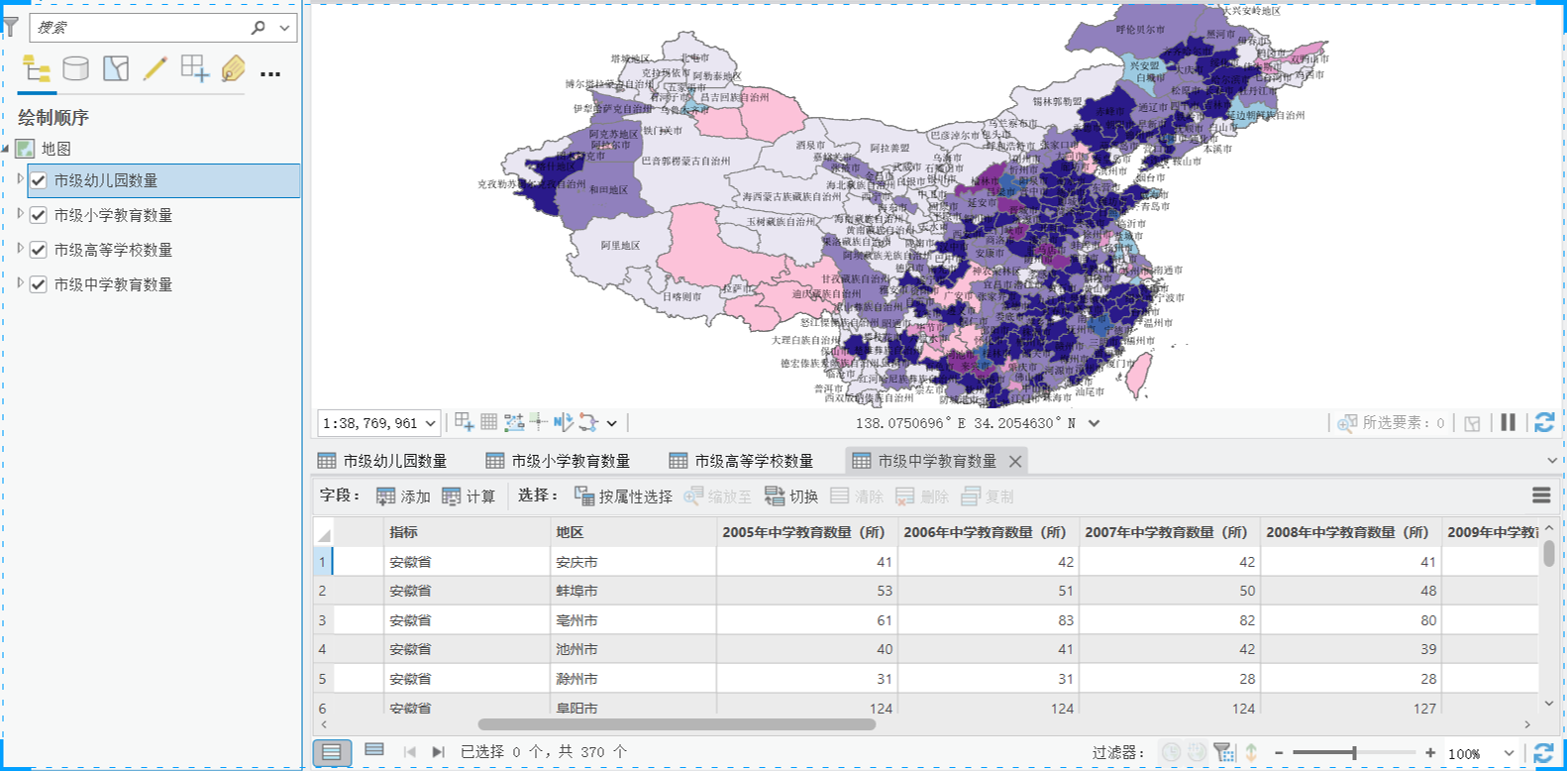
Task: Sort by the 地区 column header
Action: click(x=633, y=532)
